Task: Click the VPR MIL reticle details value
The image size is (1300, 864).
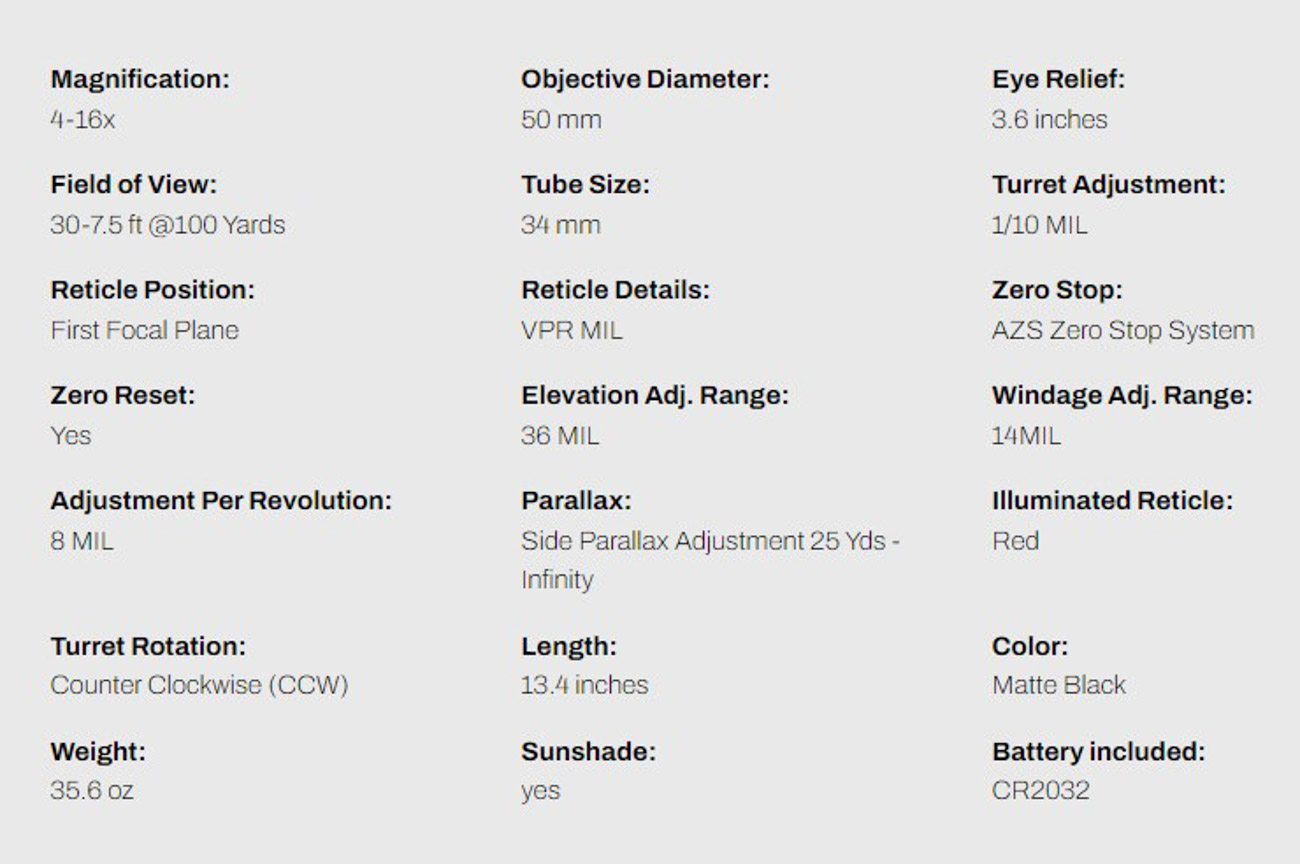Action: [571, 331]
